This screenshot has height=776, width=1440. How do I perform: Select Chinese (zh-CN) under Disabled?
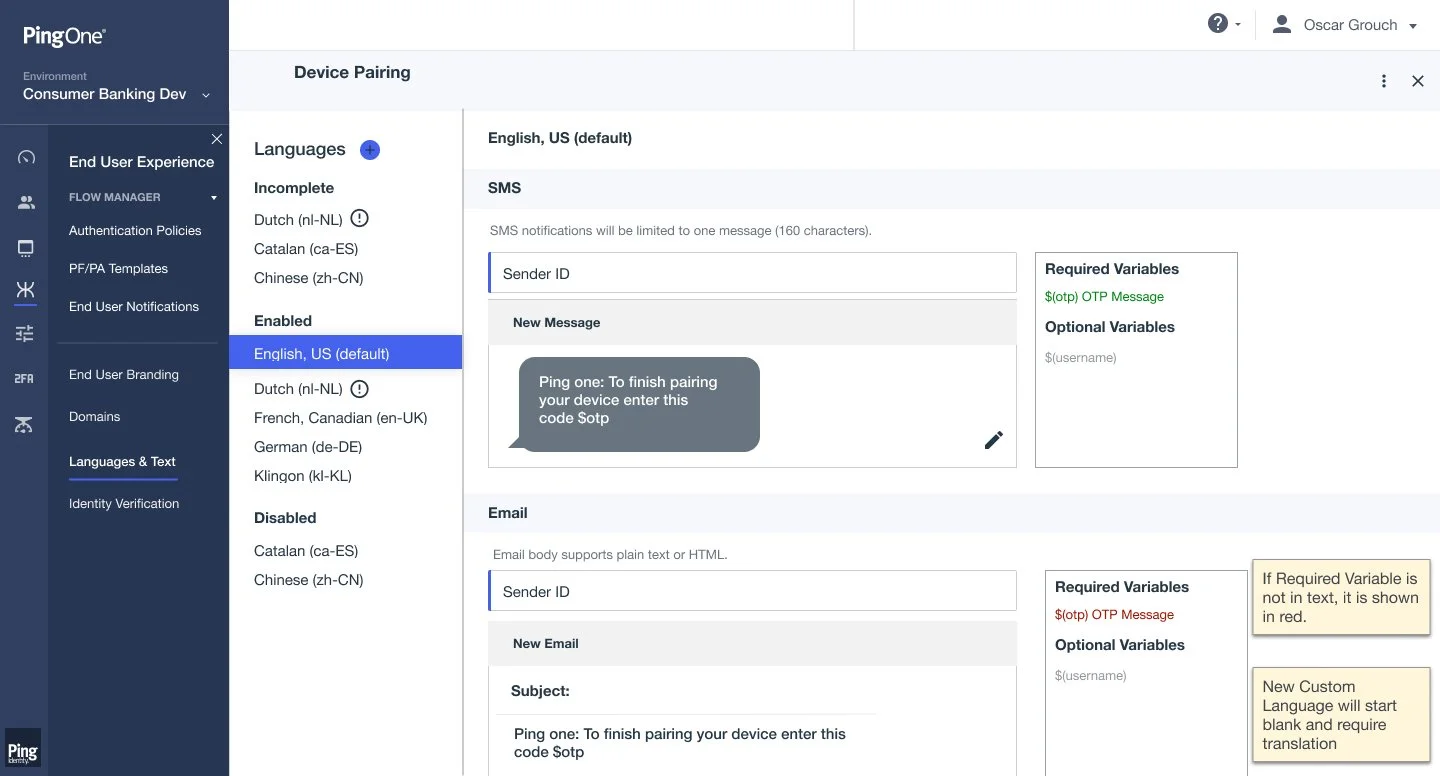click(x=309, y=580)
